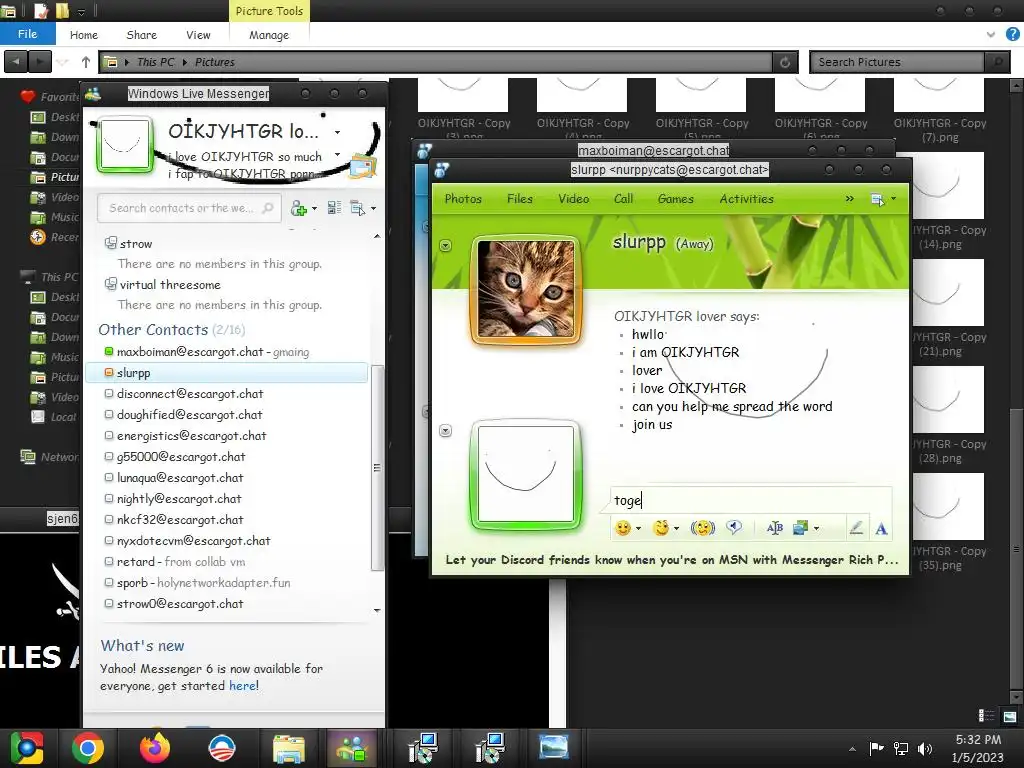Expand the Explorer ribbon chevron
Screen dimensions: 1024x768
(x=991, y=34)
